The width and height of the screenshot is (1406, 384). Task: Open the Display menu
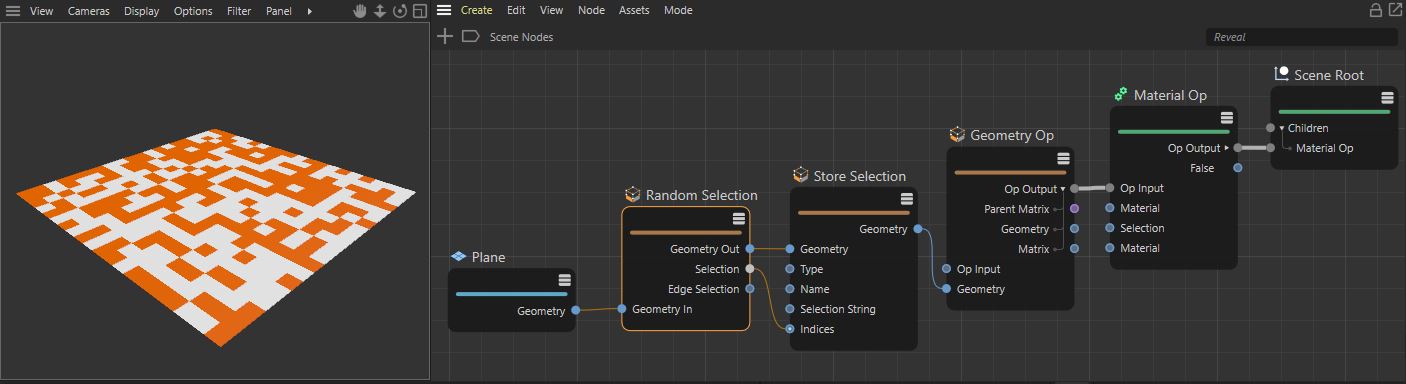[142, 11]
